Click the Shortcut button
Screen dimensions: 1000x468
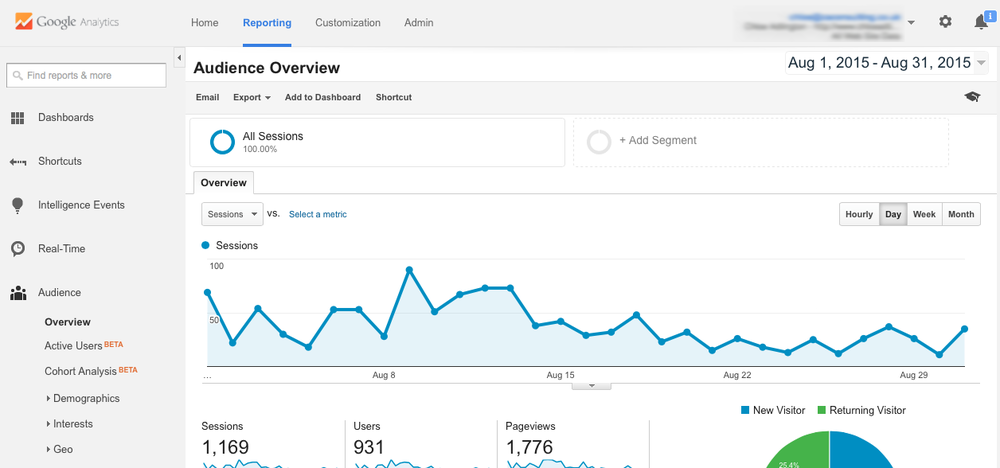pos(393,98)
